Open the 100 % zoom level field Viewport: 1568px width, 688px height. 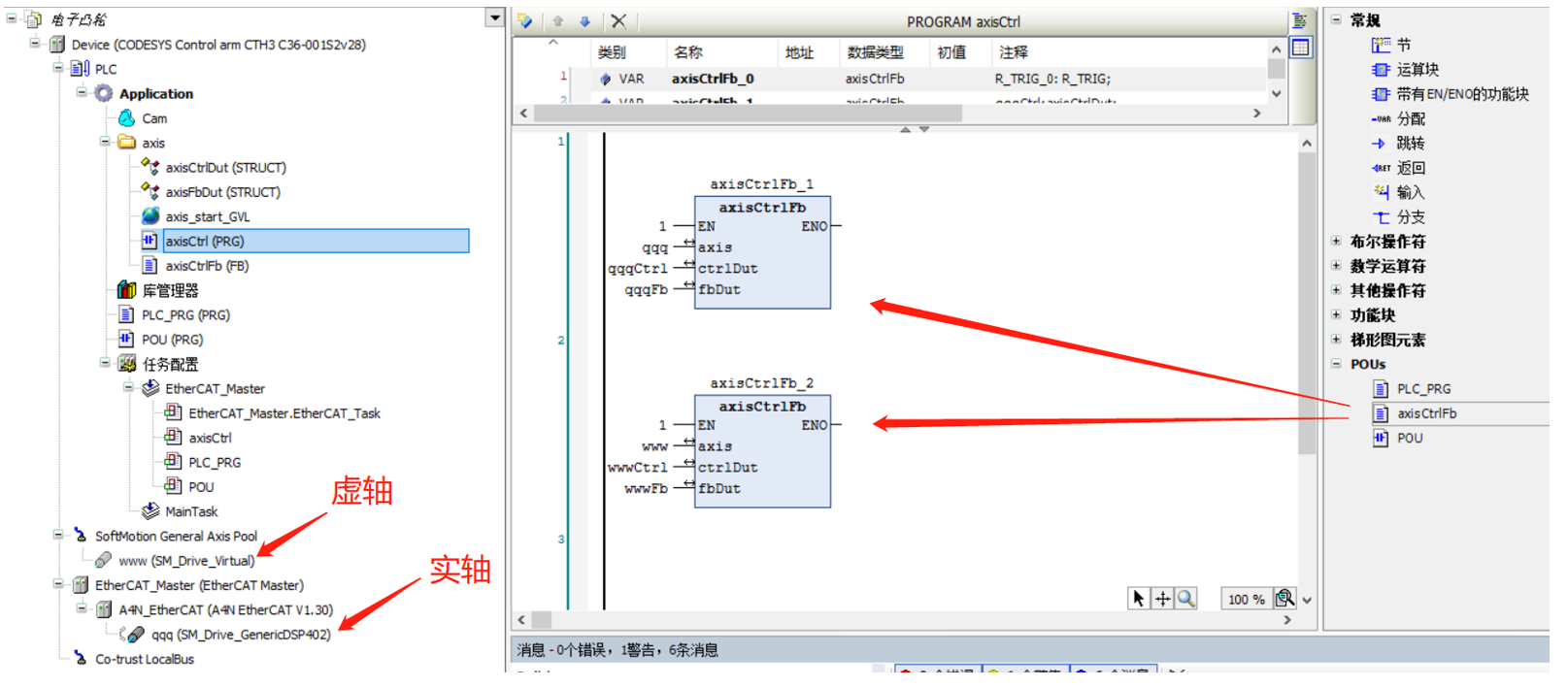tap(1247, 600)
